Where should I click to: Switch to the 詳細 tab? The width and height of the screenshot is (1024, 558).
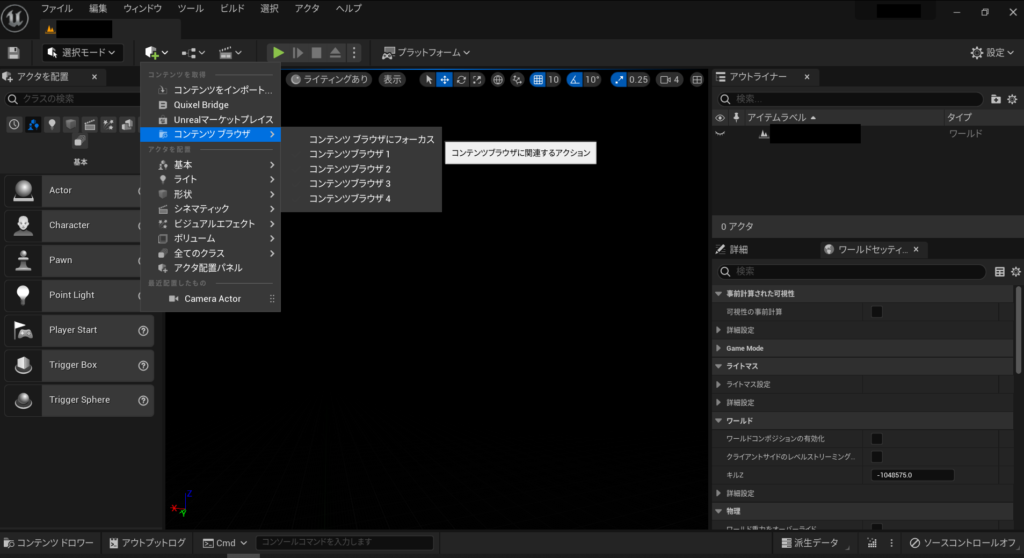pyautogui.click(x=737, y=249)
